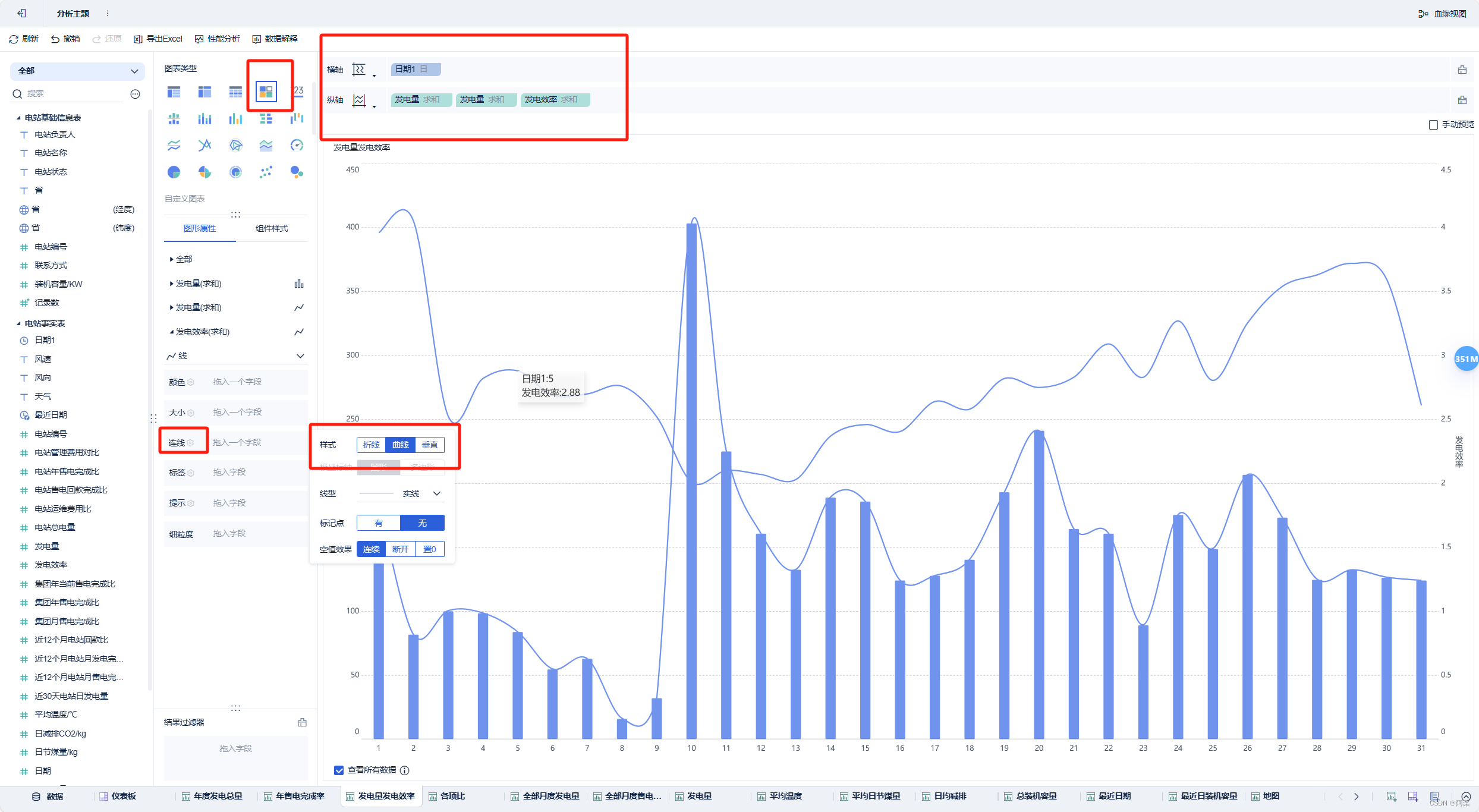Select the pie chart type icon
1479x812 pixels.
click(174, 172)
